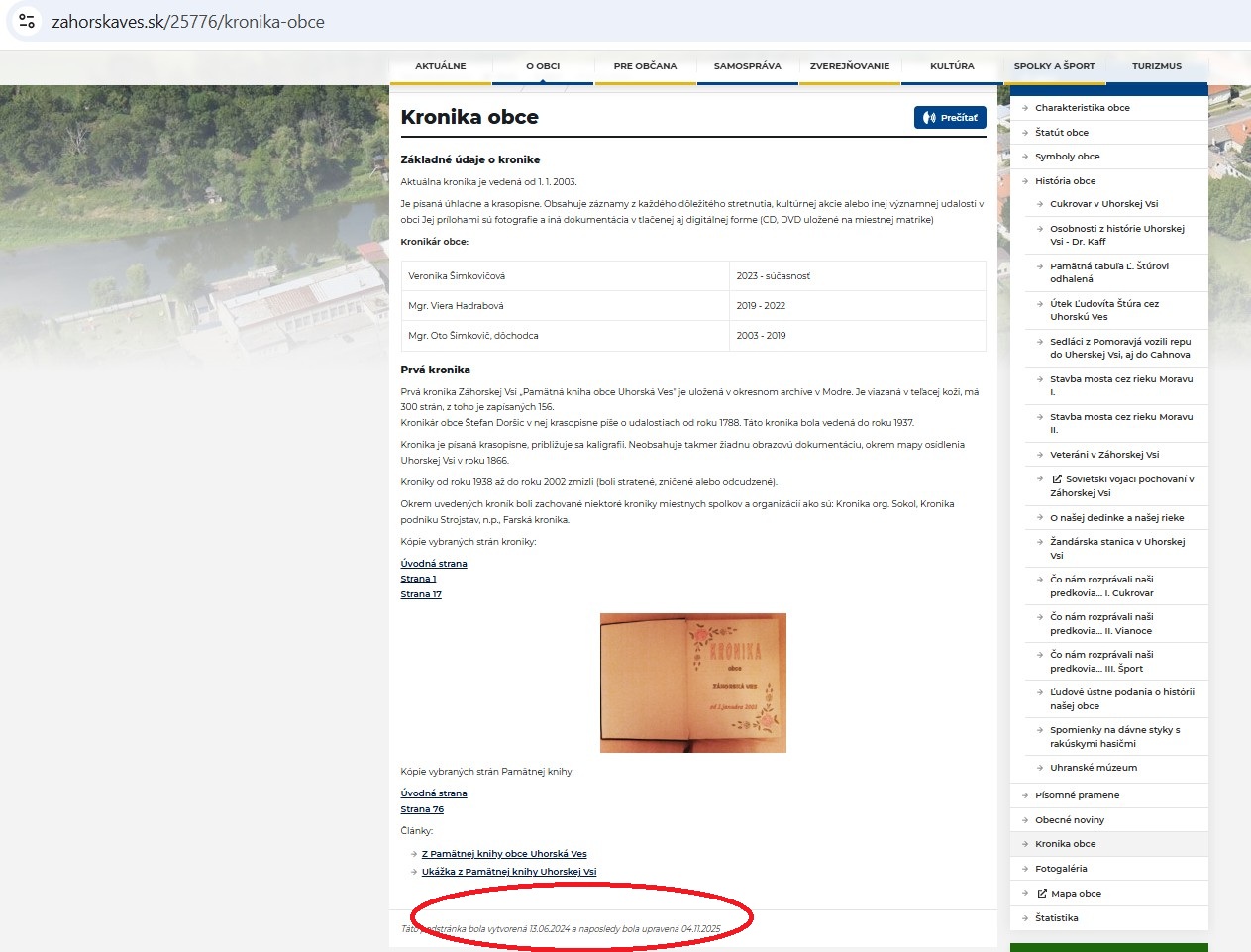
Task: Click the site settings icon in address bar
Action: coord(27,21)
